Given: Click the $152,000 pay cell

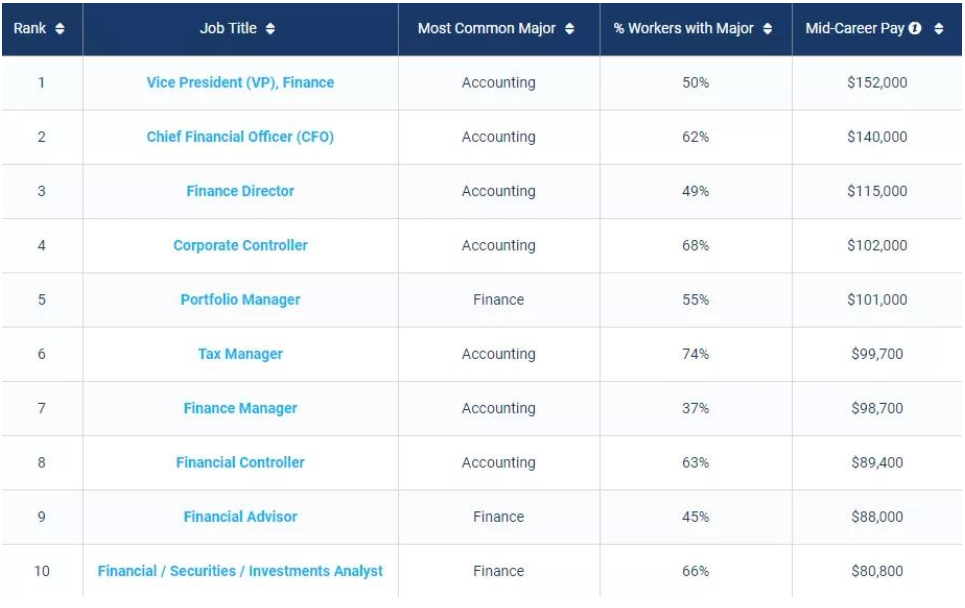Looking at the screenshot, I should [877, 82].
